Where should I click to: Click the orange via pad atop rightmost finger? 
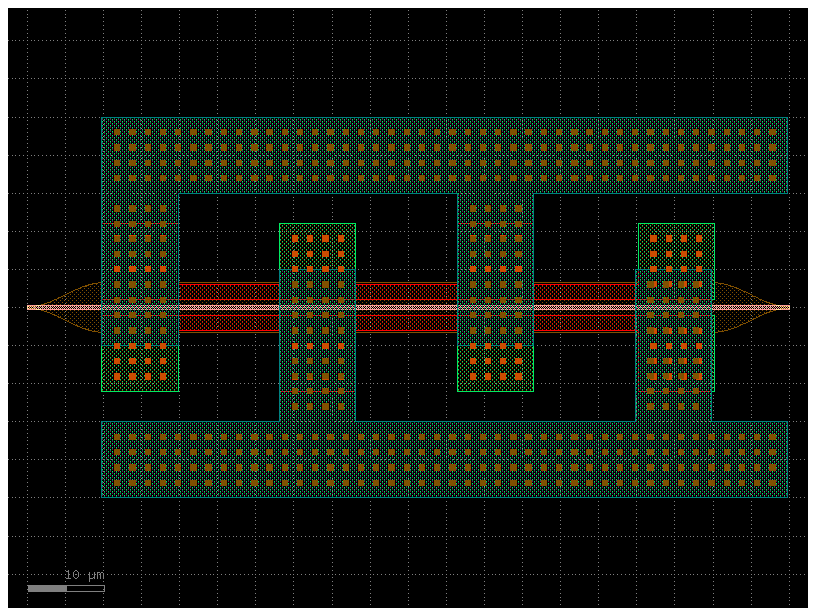click(676, 246)
